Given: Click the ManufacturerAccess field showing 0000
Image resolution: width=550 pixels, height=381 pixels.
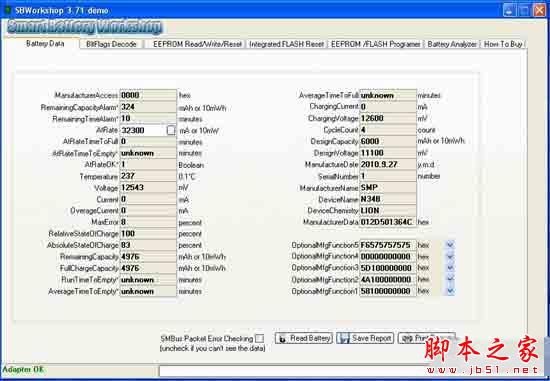Looking at the screenshot, I should (x=148, y=95).
